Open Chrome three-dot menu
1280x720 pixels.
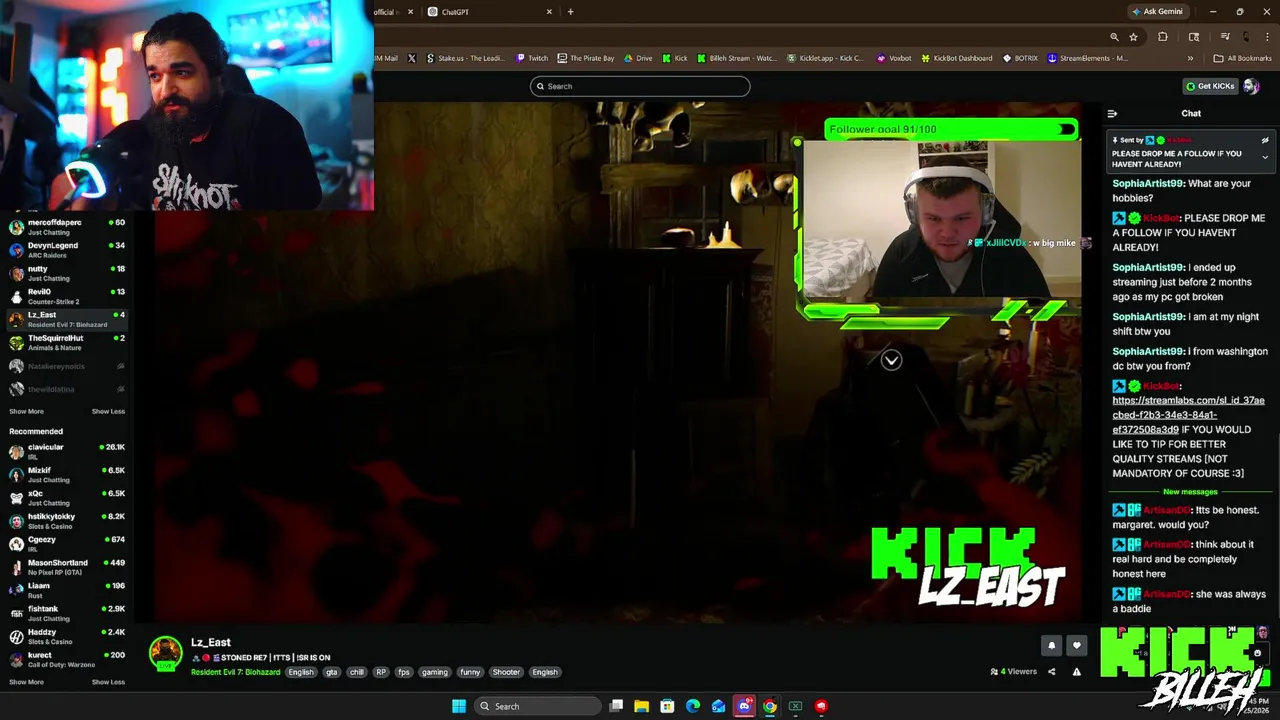(x=1267, y=37)
